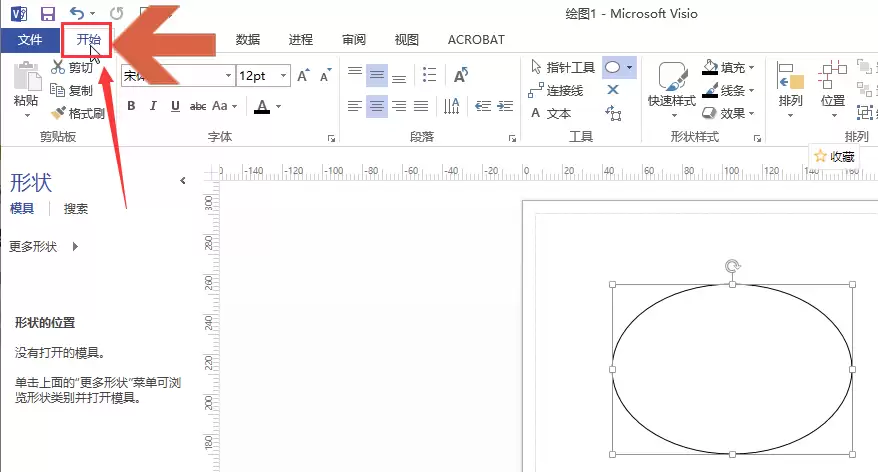Screen dimensions: 878x472
Task: Click the Quick Styles (快速样式) icon
Action: (672, 77)
